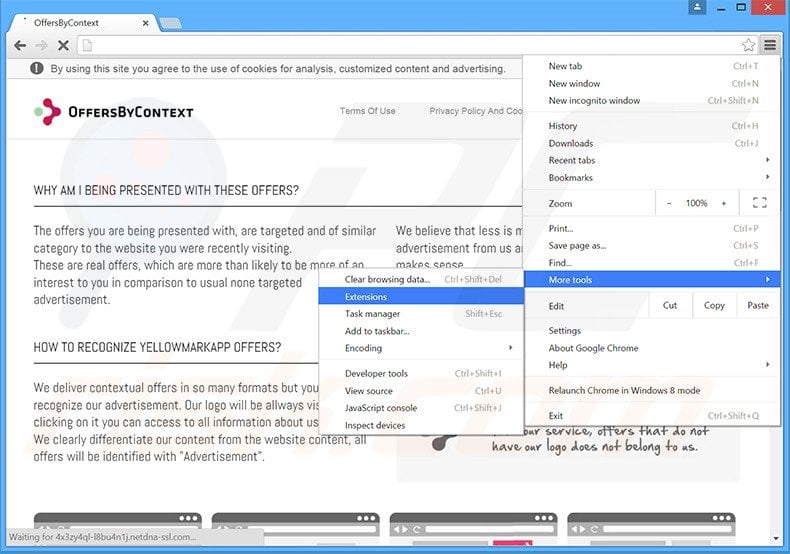This screenshot has width=790, height=554.
Task: Click the first browser mockup thumbnail
Action: tap(117, 528)
